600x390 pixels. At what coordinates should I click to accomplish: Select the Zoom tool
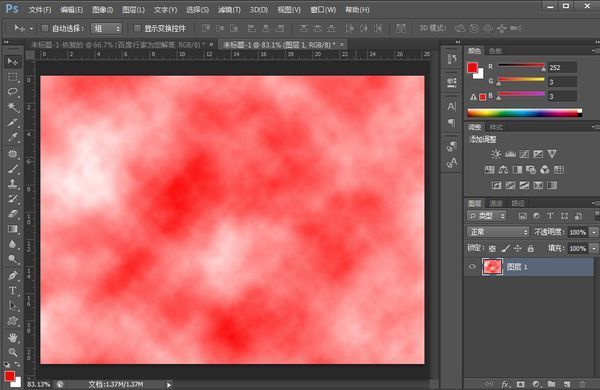13,352
